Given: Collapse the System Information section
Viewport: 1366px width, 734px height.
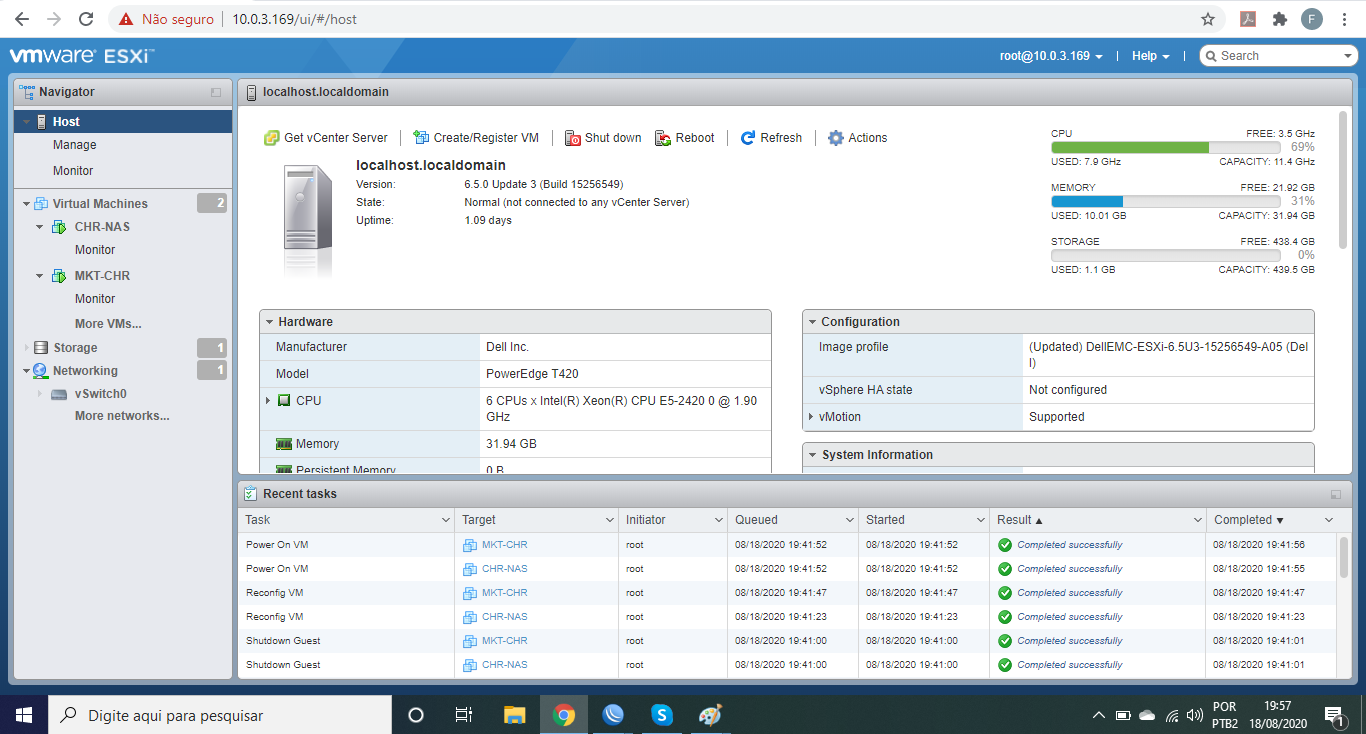Looking at the screenshot, I should [x=812, y=455].
